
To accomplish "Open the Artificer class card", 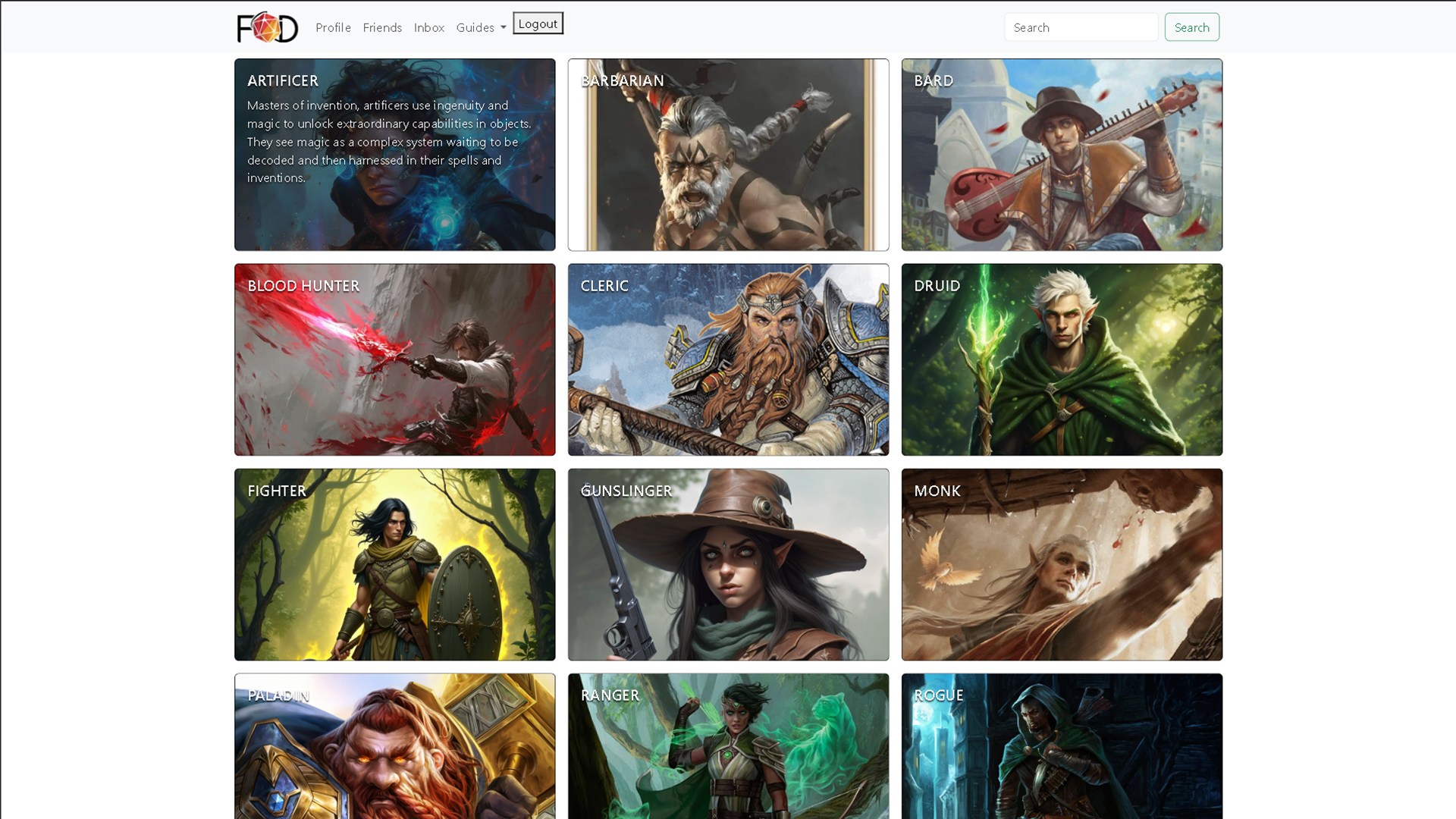I will click(394, 155).
